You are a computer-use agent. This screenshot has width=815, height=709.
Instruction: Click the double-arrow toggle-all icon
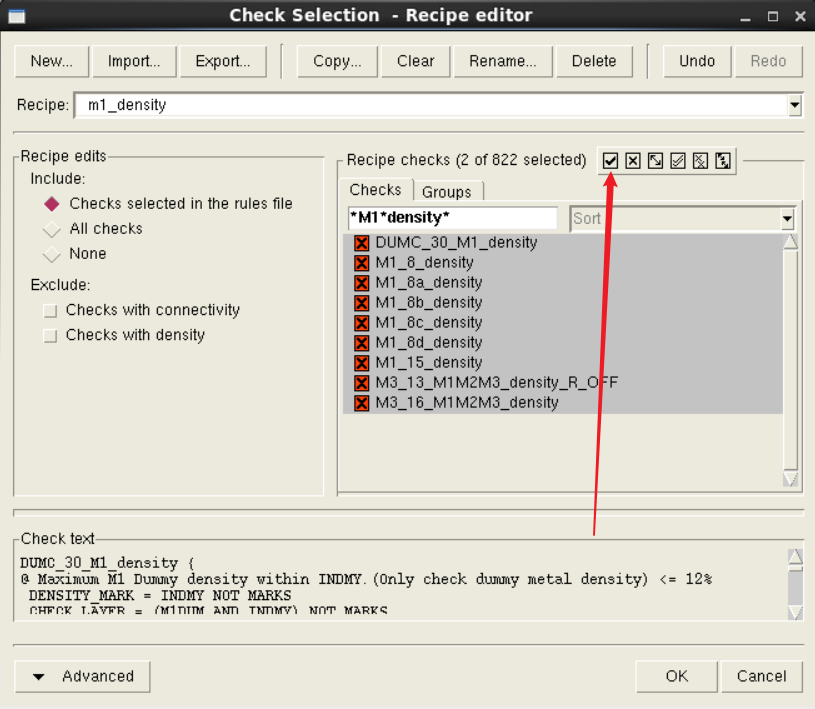pos(723,160)
